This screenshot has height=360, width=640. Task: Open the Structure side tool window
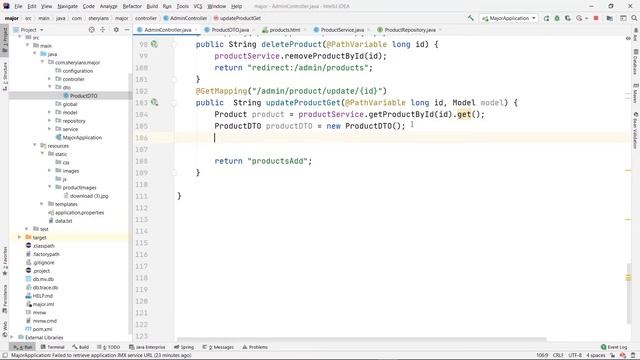(4, 76)
